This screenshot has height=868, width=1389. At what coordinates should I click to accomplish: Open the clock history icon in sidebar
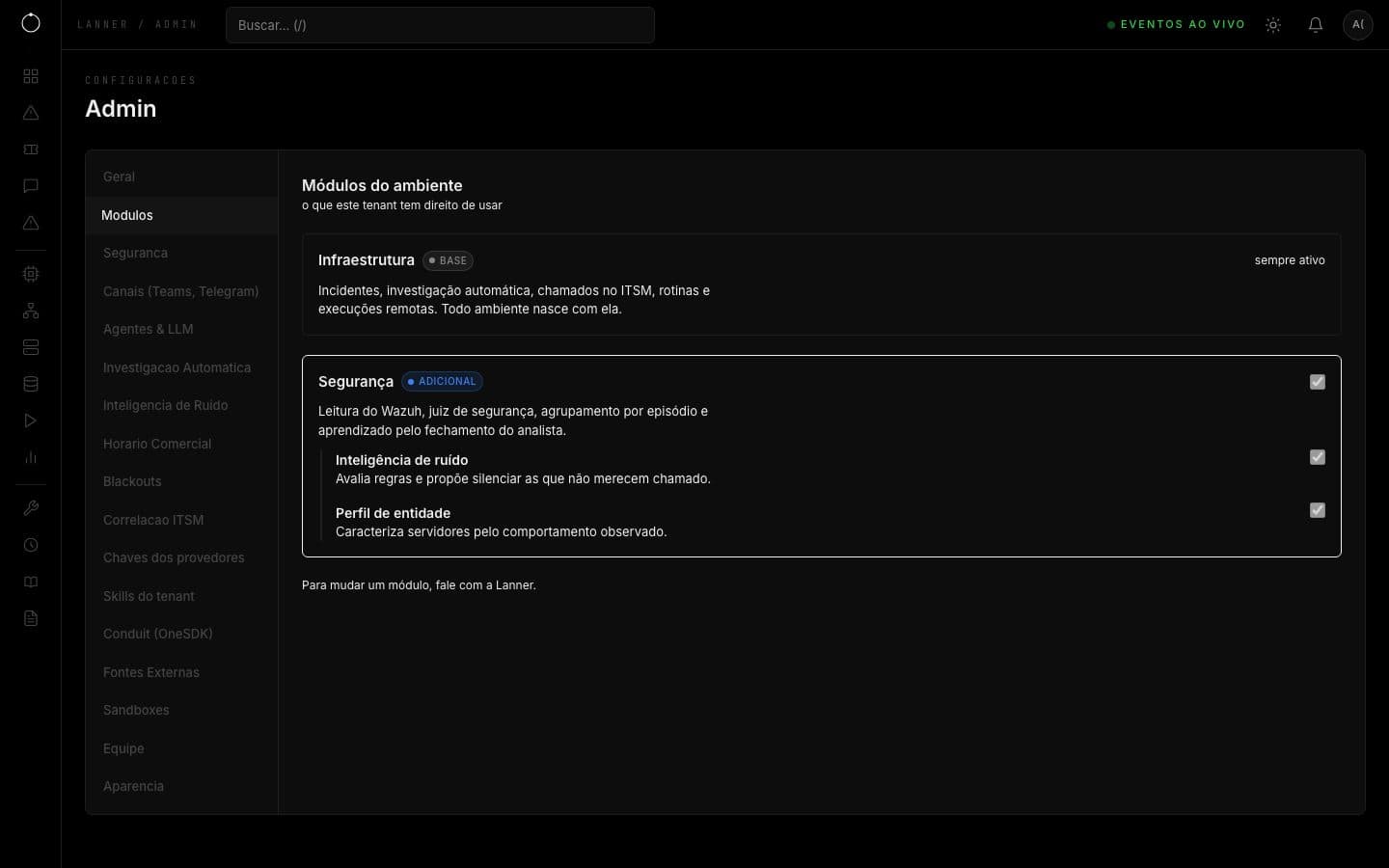31,545
